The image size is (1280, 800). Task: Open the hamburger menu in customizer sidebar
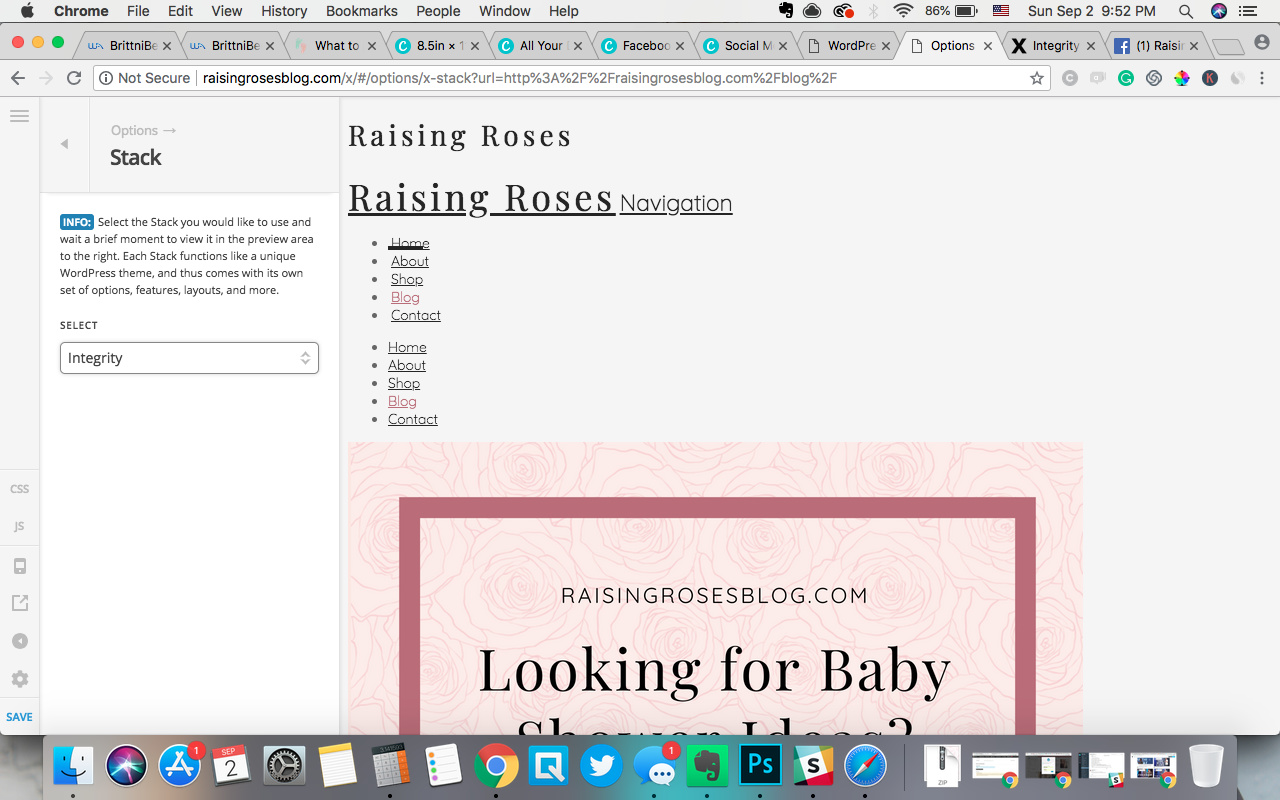pyautogui.click(x=19, y=116)
